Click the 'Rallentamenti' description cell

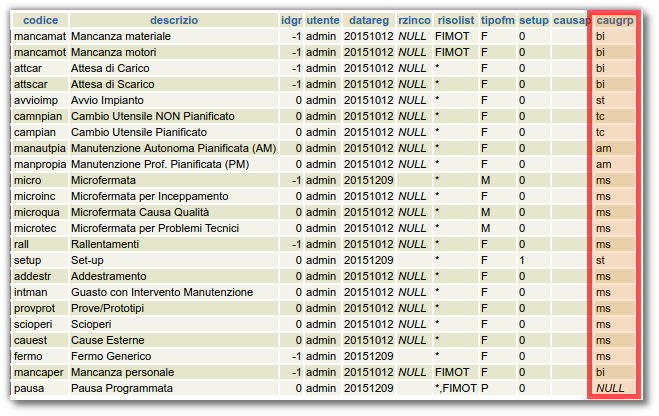[104, 244]
